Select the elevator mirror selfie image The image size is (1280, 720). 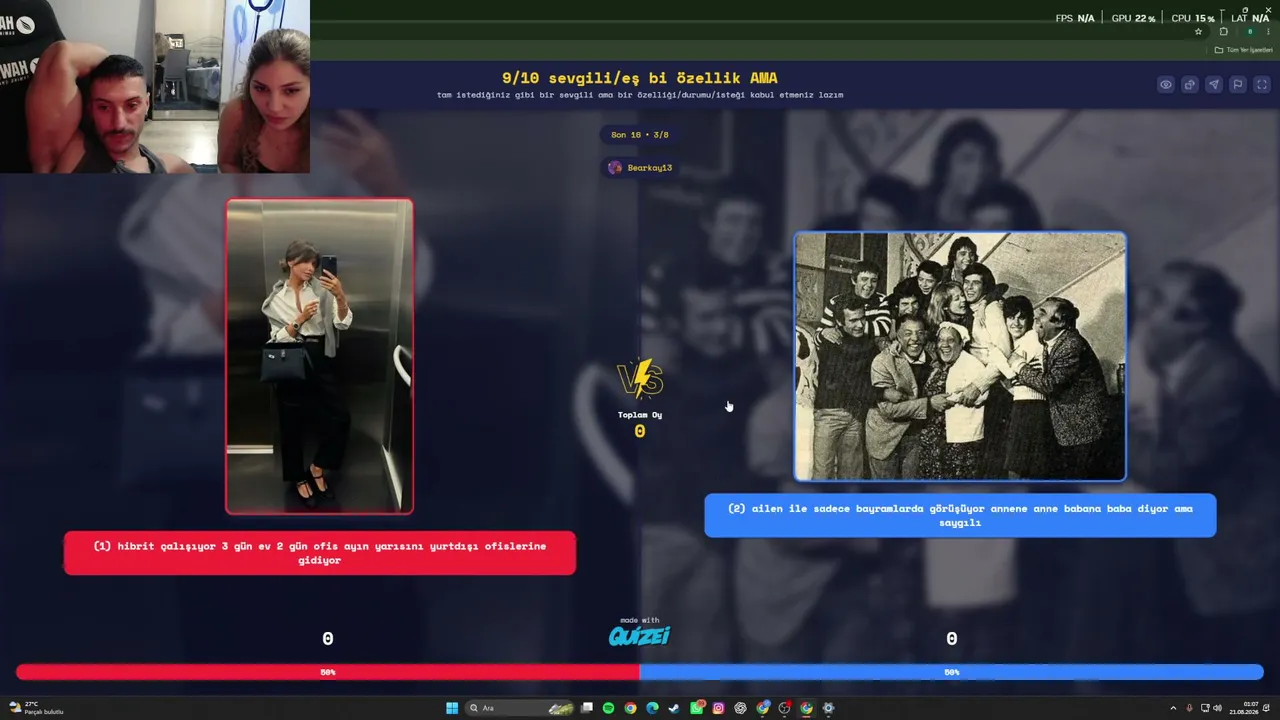pos(319,356)
